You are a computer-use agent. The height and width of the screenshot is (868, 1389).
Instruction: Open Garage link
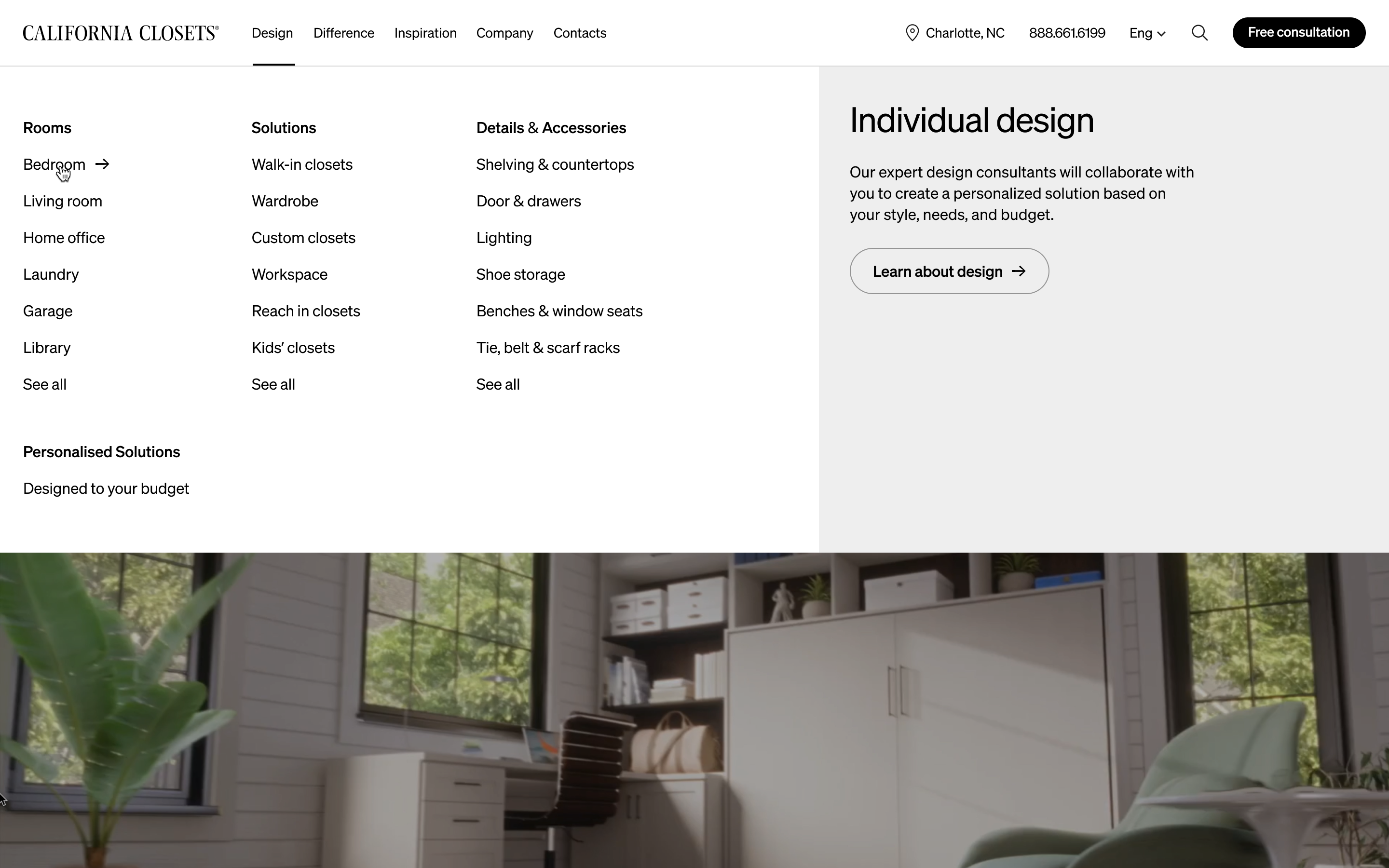(48, 311)
